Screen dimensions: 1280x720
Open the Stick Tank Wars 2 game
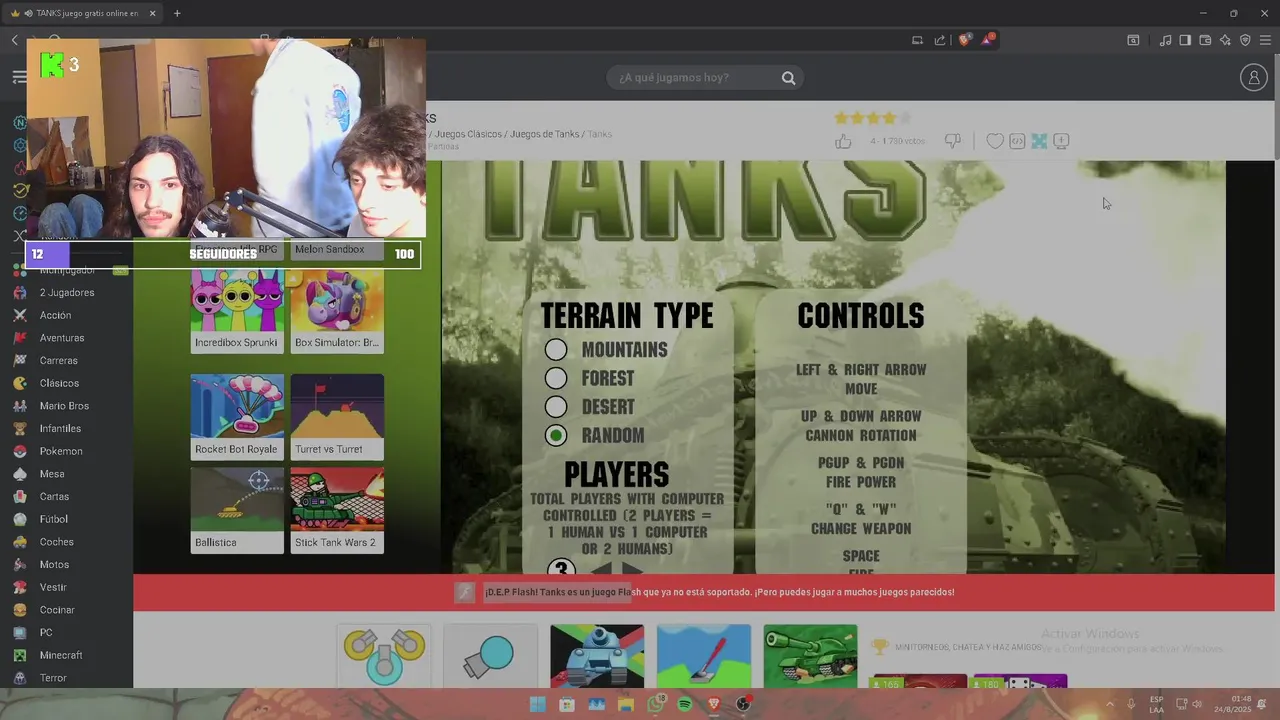(337, 510)
